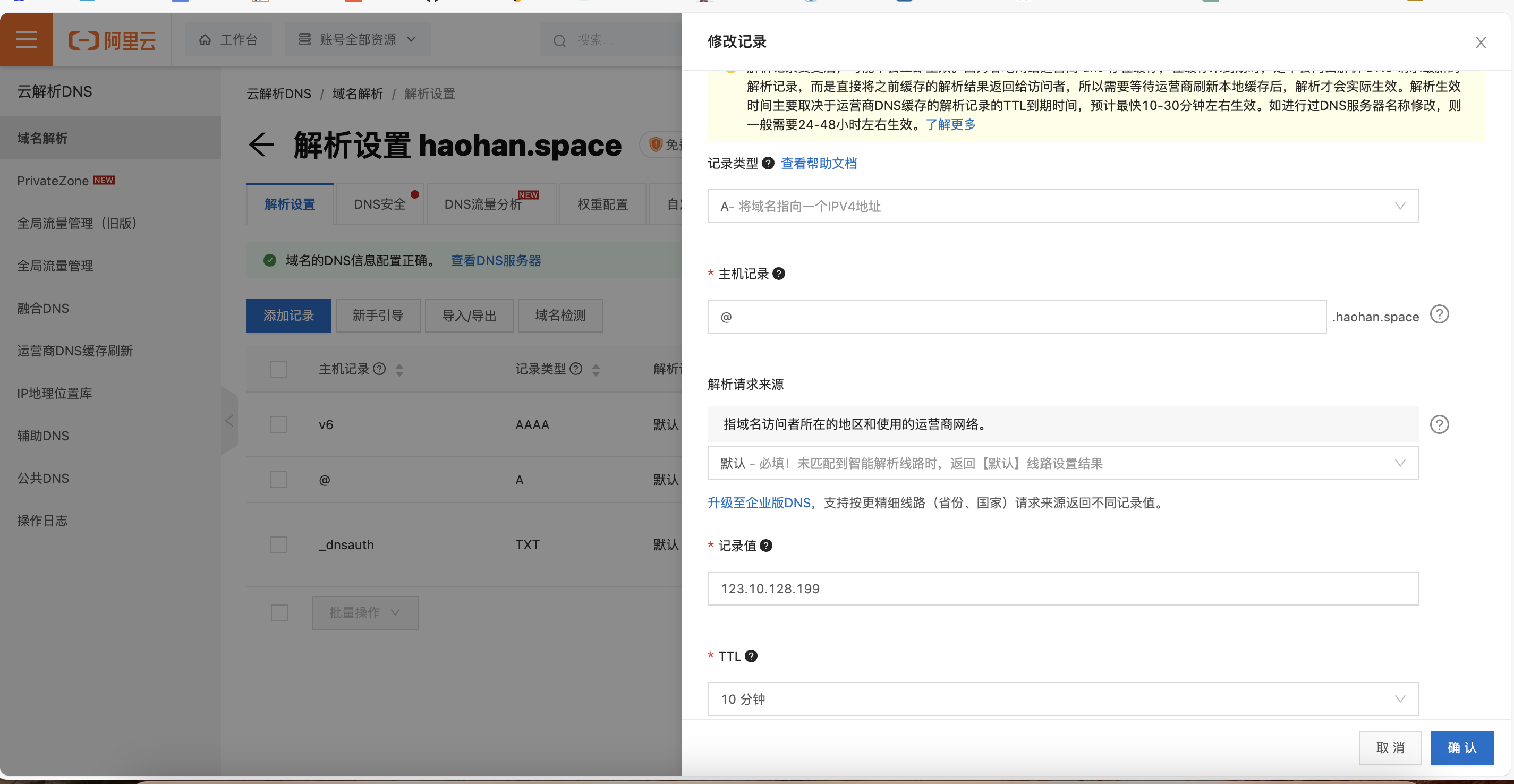Viewport: 1514px width, 784px height.
Task: Click help icon next to 记录类型
Action: coord(768,164)
